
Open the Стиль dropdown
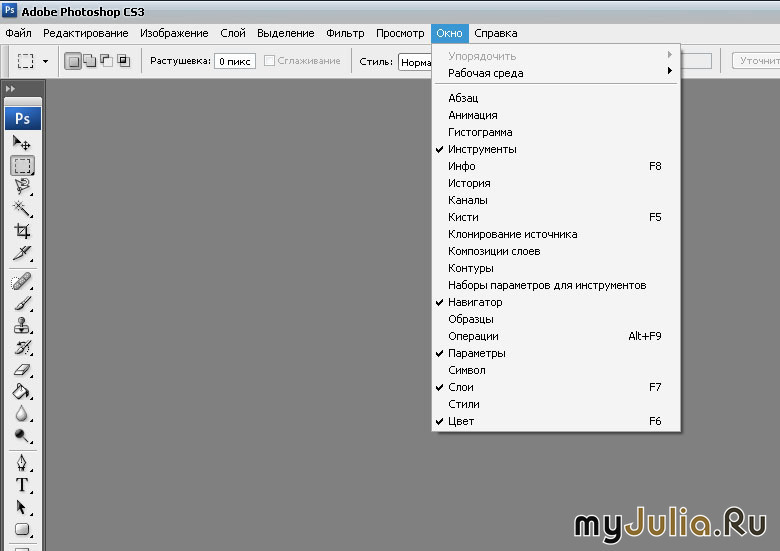pyautogui.click(x=415, y=62)
